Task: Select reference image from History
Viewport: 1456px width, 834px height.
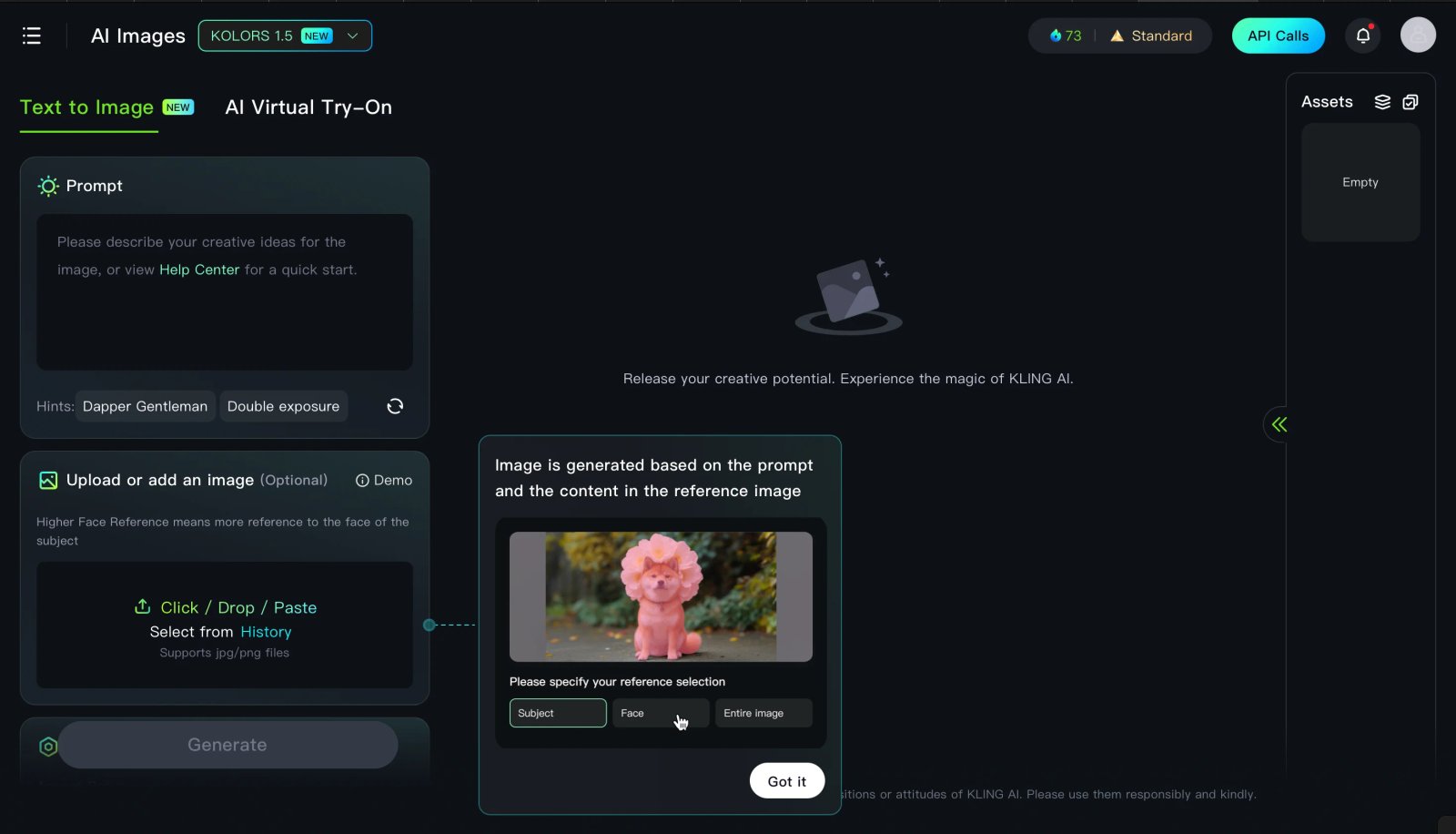Action: [x=266, y=632]
